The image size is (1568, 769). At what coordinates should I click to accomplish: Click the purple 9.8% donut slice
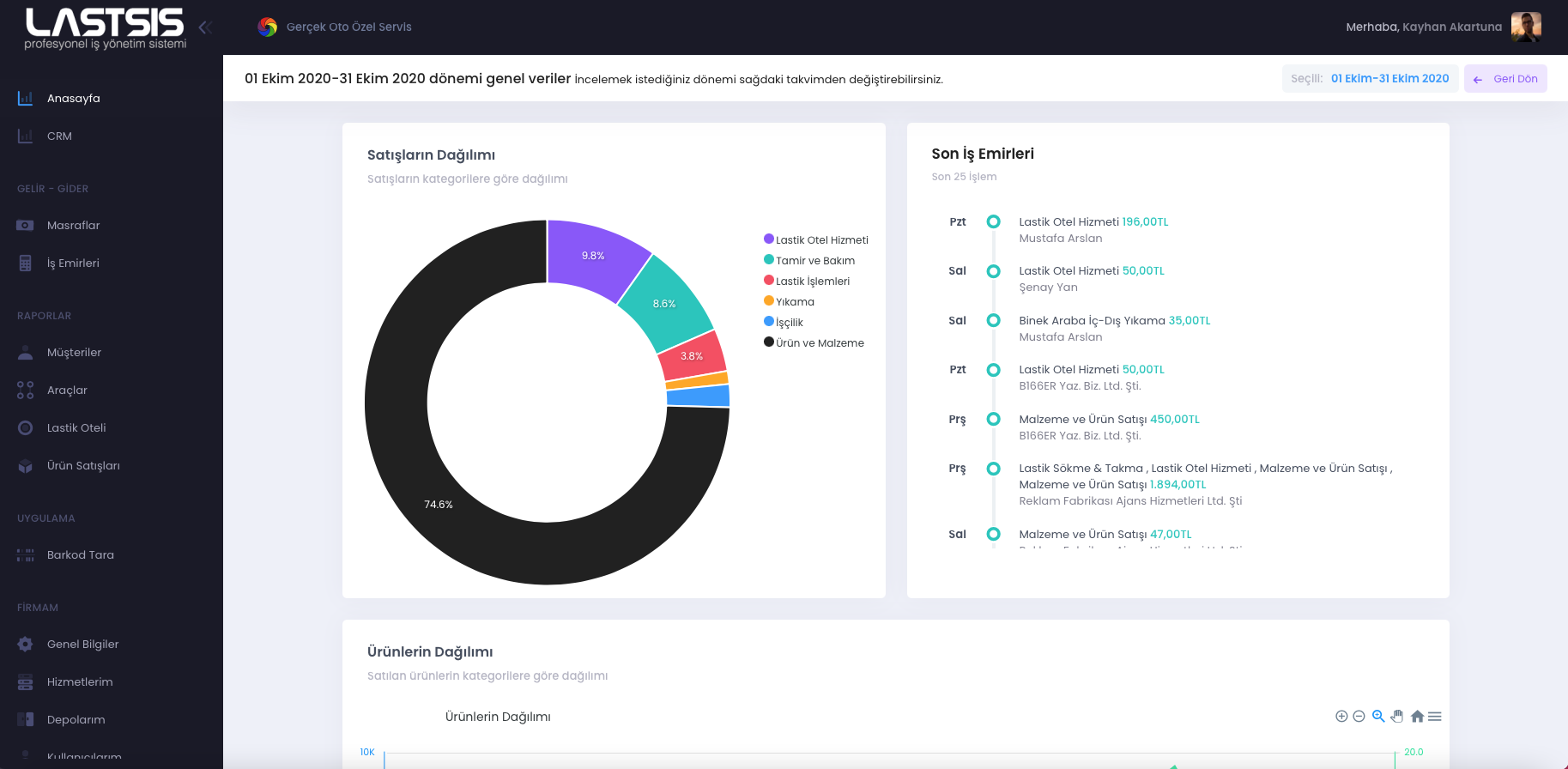594,255
